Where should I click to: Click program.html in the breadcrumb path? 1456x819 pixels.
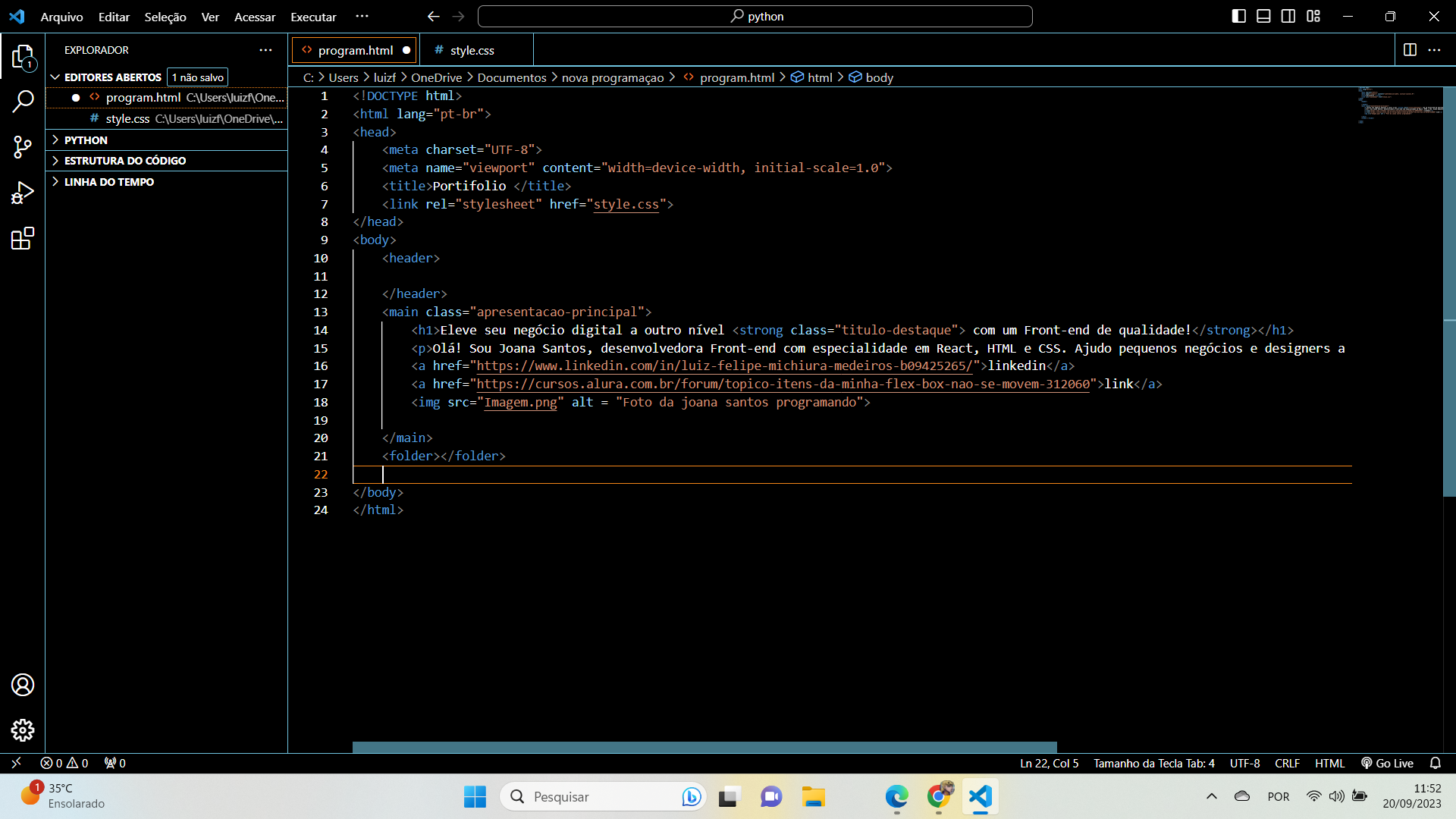729,77
